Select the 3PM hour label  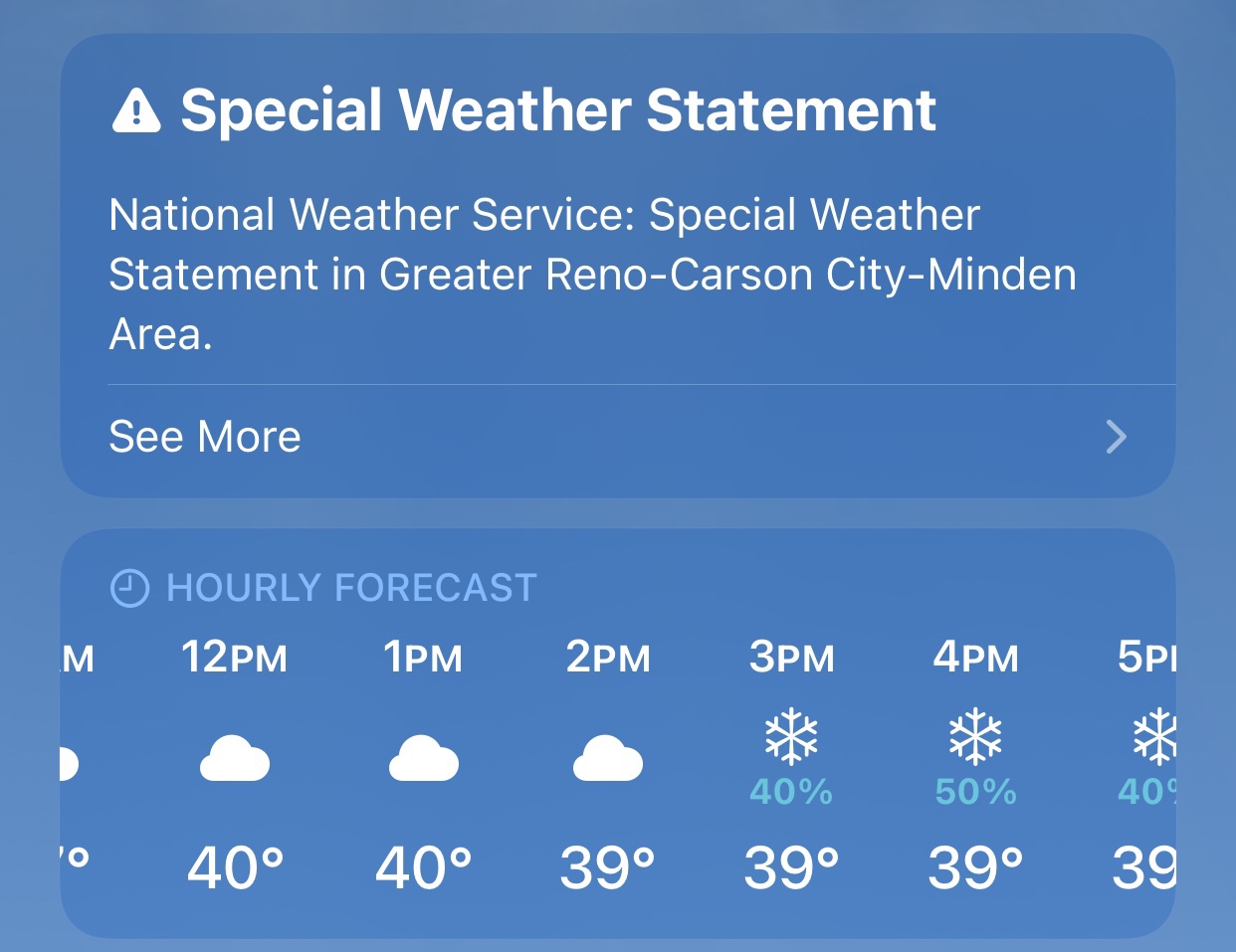pyautogui.click(x=791, y=658)
